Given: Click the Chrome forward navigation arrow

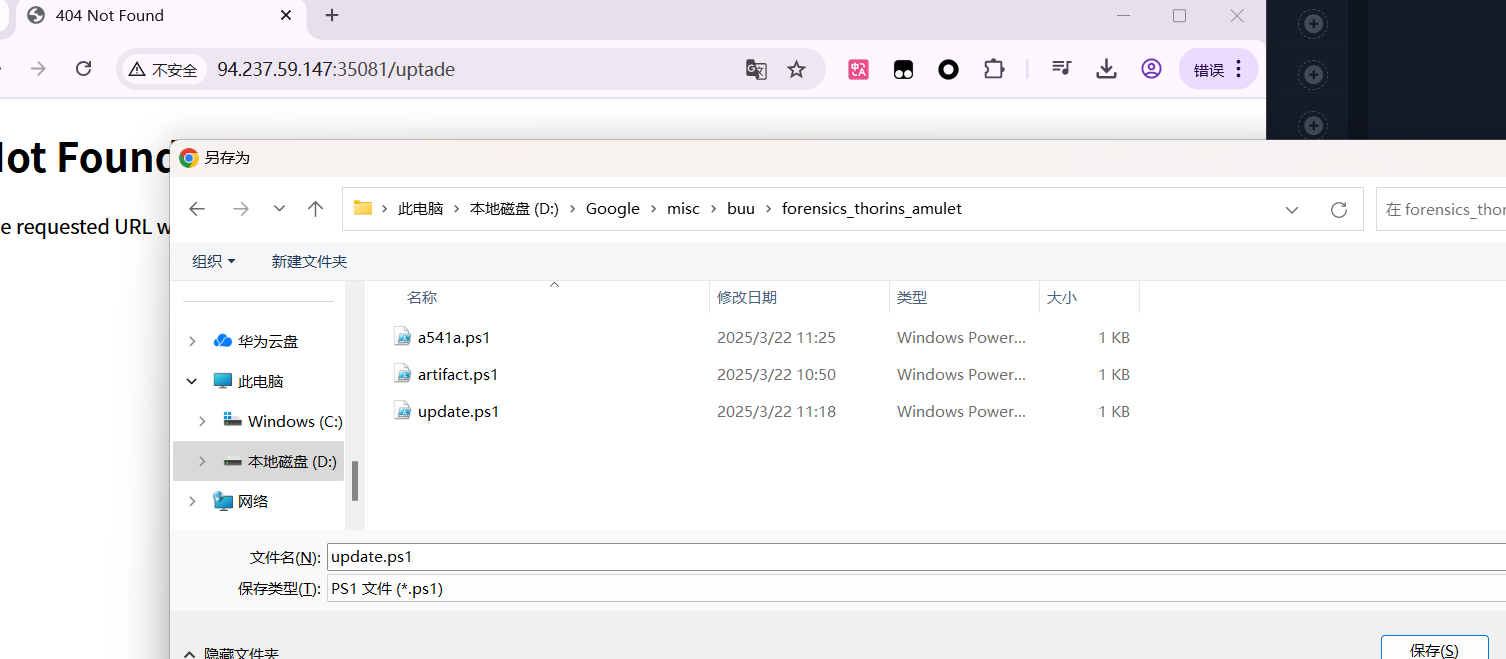Looking at the screenshot, I should click(38, 69).
